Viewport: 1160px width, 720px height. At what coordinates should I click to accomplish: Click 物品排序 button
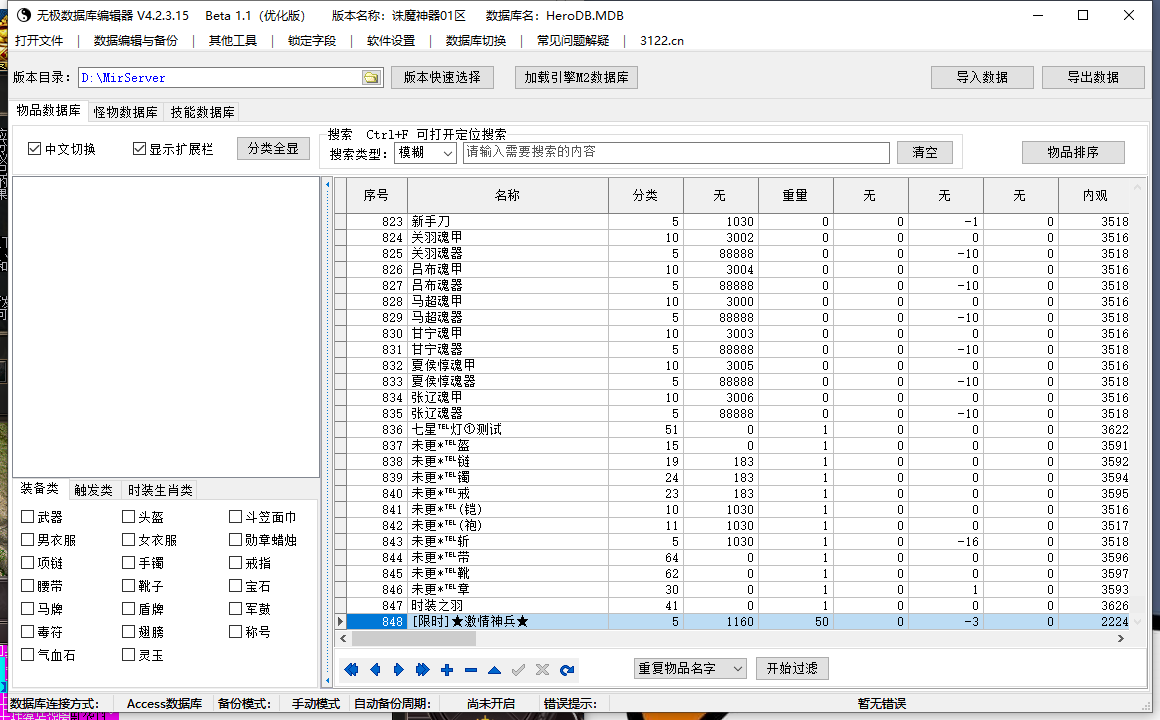(1073, 152)
